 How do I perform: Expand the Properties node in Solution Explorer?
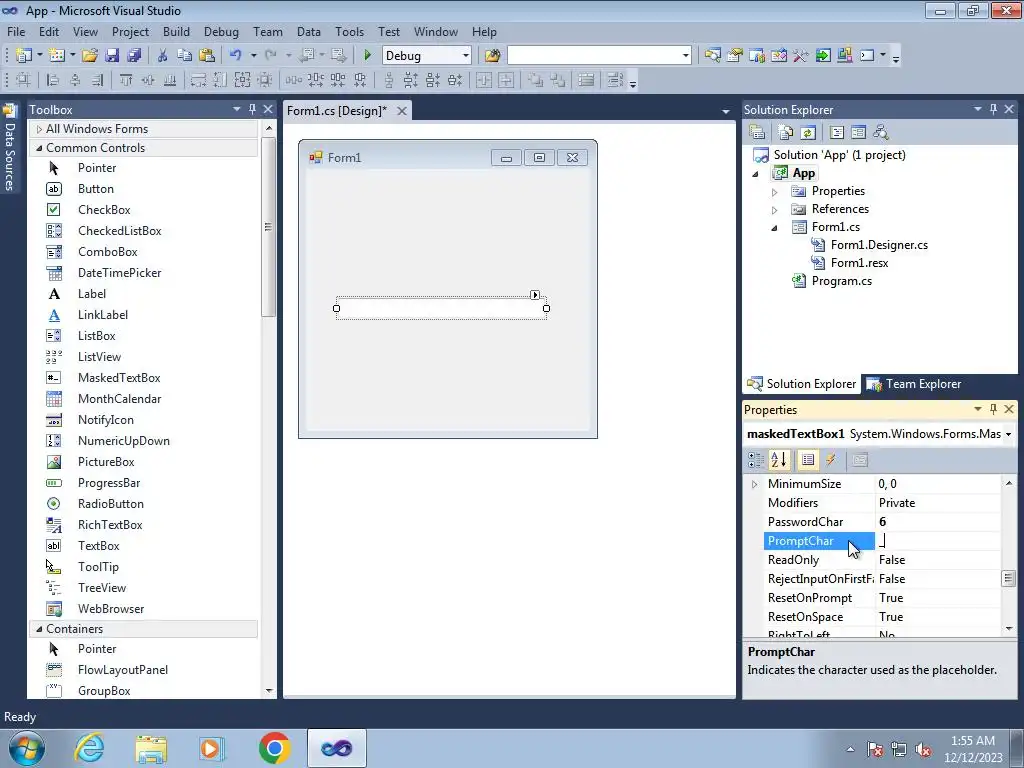pos(775,192)
